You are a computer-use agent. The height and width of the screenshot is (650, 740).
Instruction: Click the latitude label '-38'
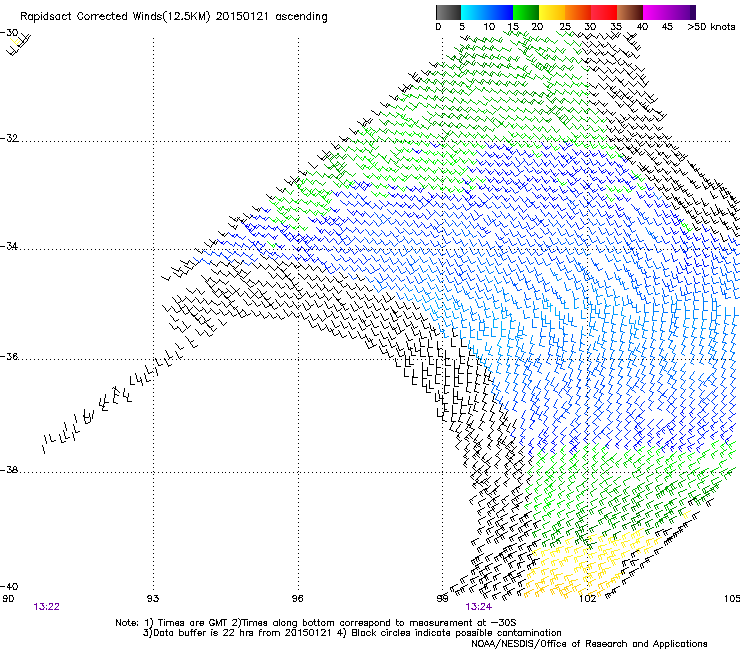(x=9, y=470)
